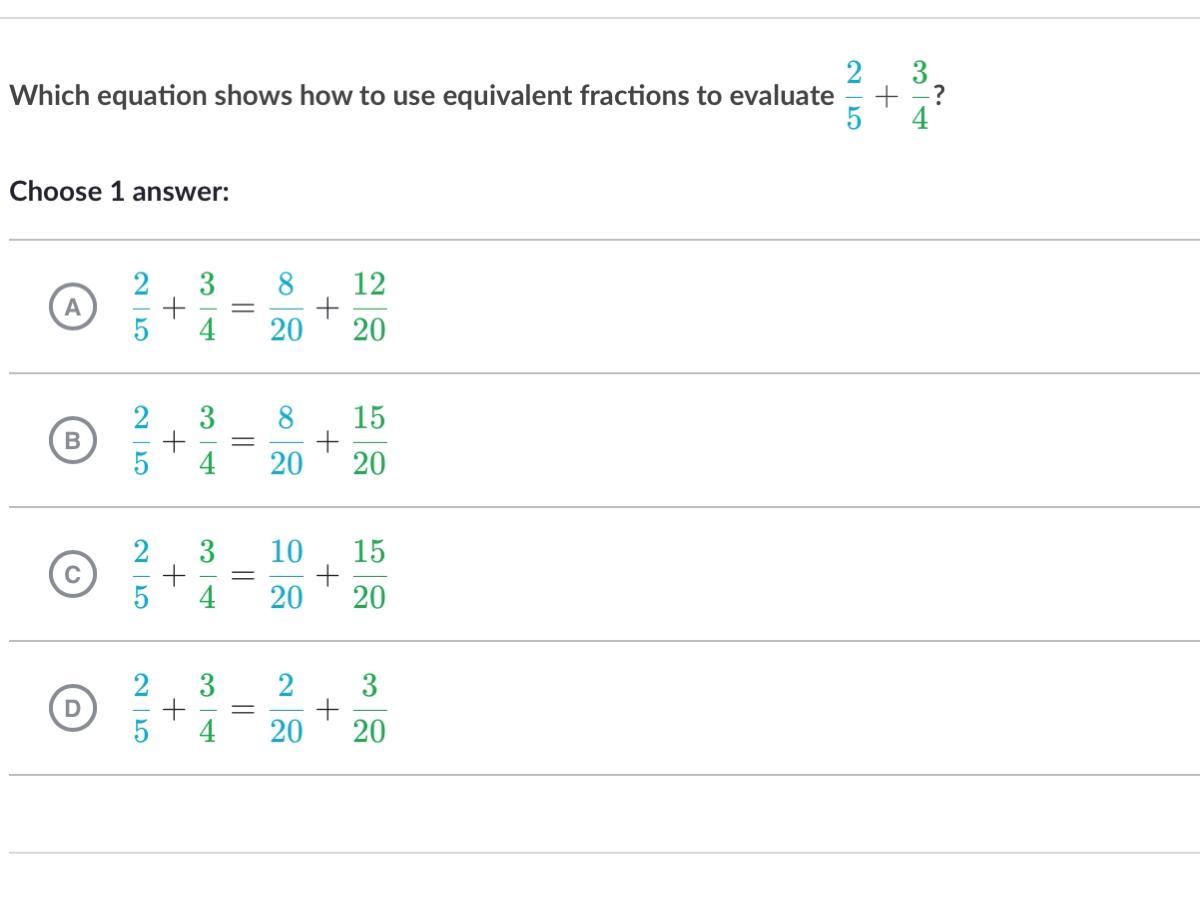
Task: Click the 2/5 fraction in option A
Action: [x=141, y=307]
